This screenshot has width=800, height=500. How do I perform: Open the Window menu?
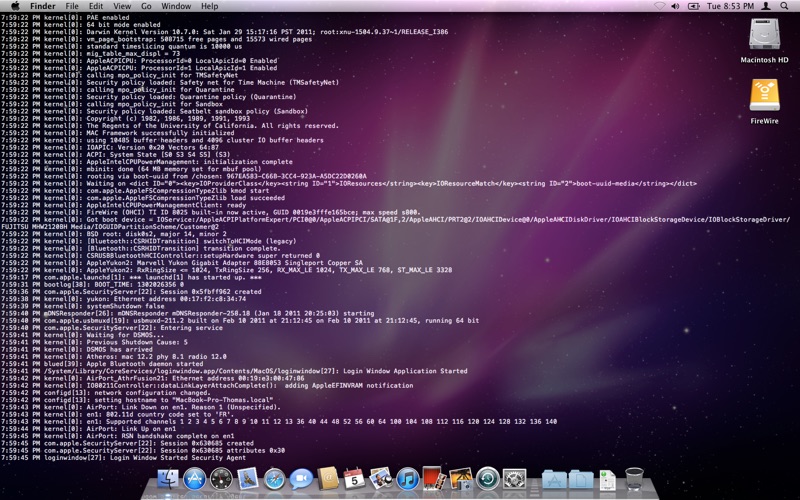coord(176,6)
